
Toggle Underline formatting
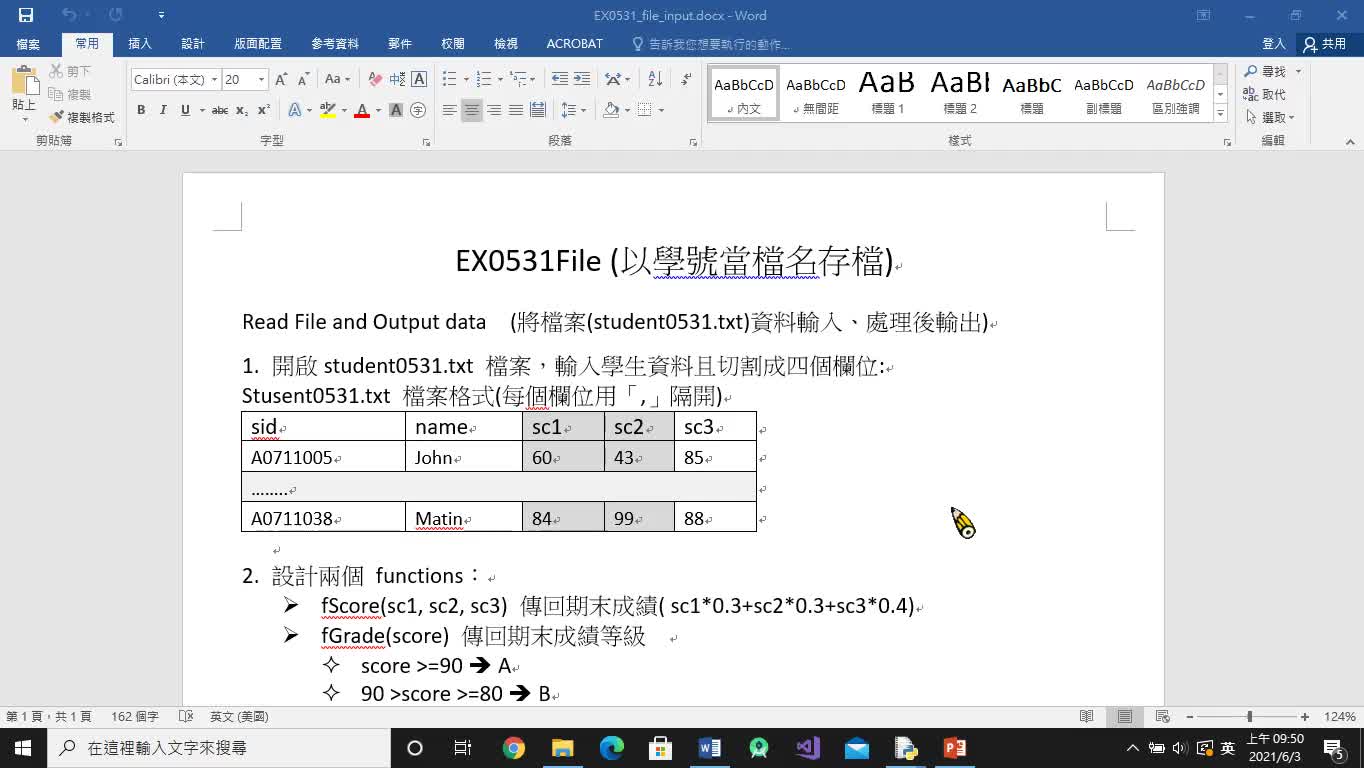tap(185, 110)
